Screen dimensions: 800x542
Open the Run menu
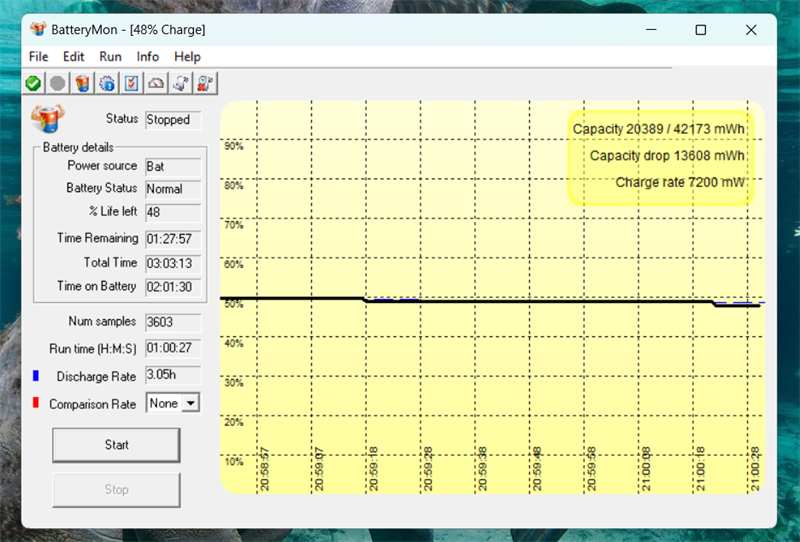pos(110,57)
